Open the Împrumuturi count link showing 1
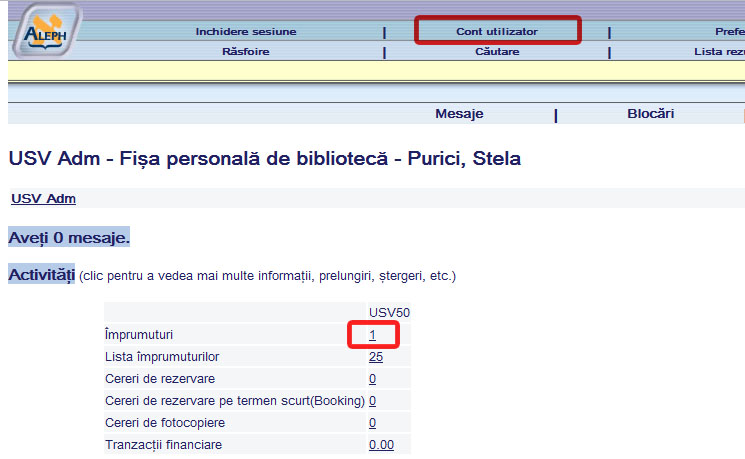The height and width of the screenshot is (459, 745). [372, 335]
